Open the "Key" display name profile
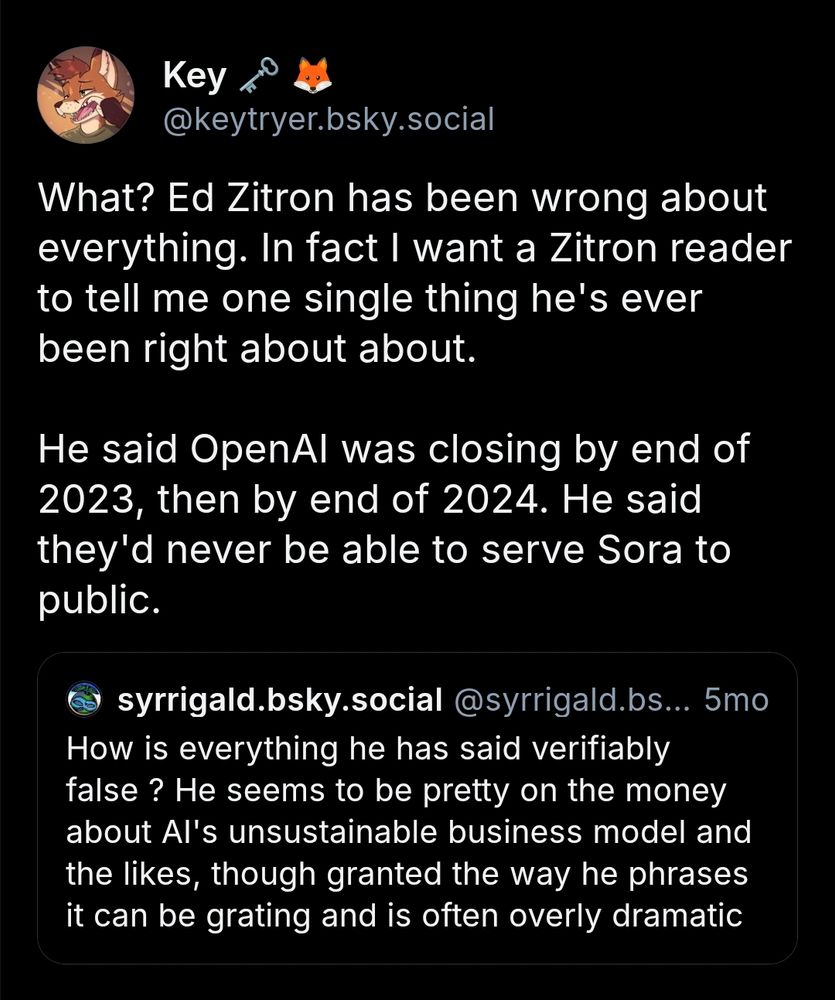This screenshot has height=1000, width=835. (195, 77)
